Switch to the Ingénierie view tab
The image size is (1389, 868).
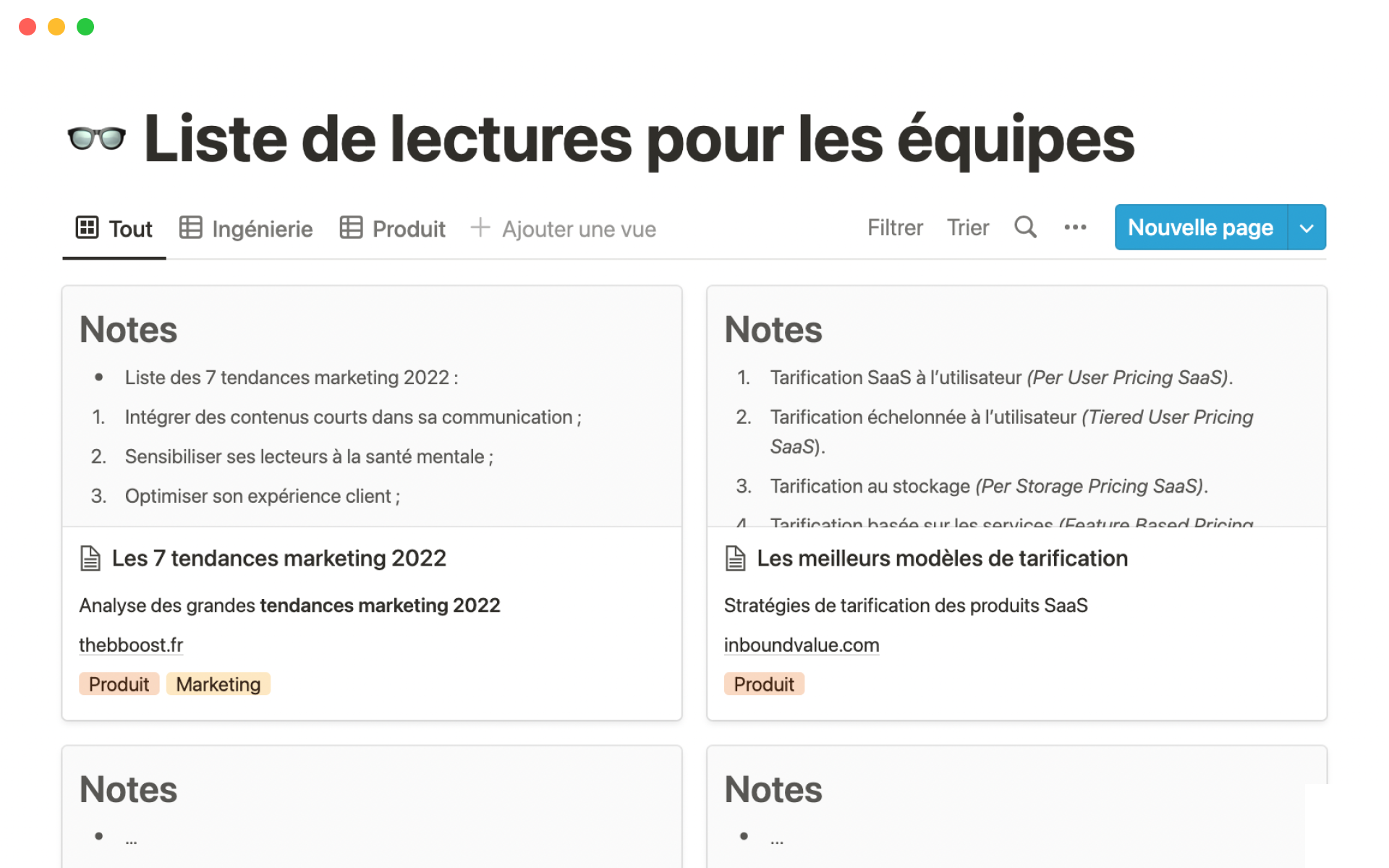(x=262, y=229)
